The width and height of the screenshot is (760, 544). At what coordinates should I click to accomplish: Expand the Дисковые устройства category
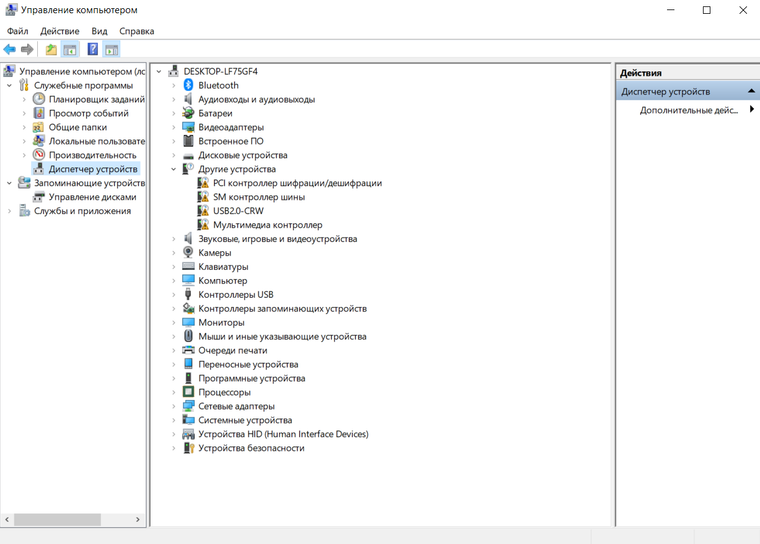pyautogui.click(x=174, y=155)
